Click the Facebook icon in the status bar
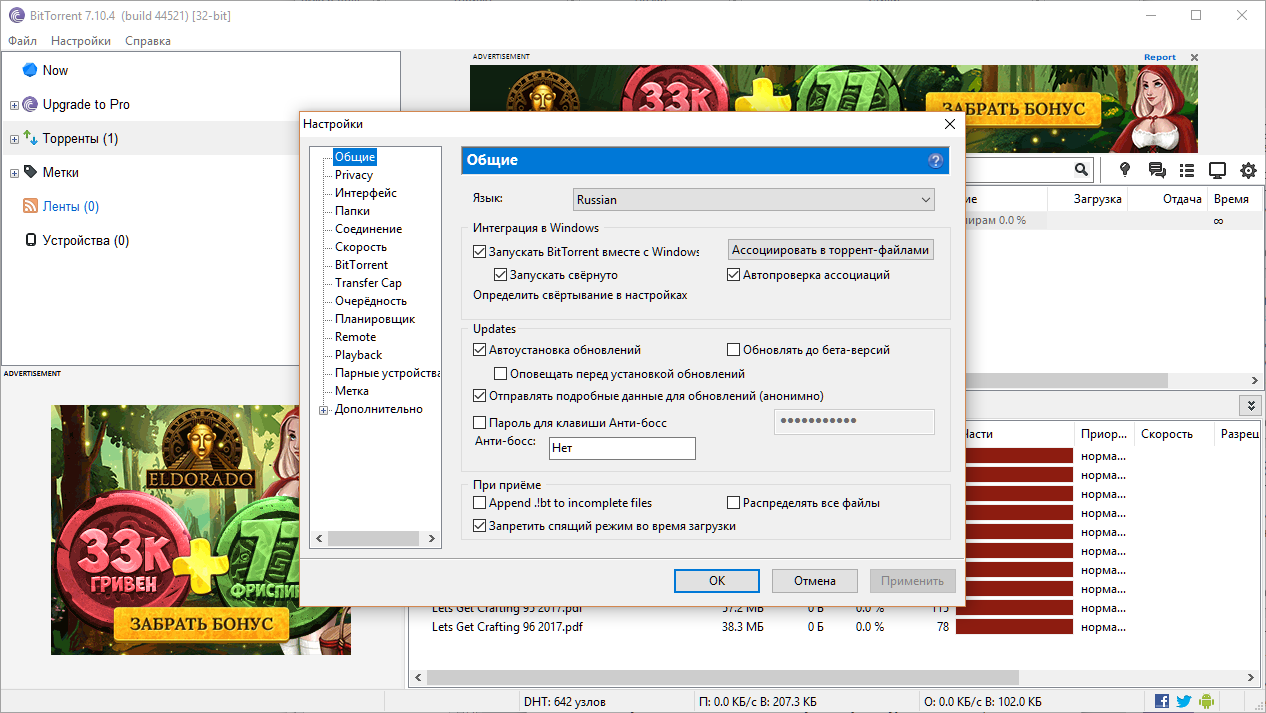Viewport: 1266px width, 713px height. (1162, 702)
